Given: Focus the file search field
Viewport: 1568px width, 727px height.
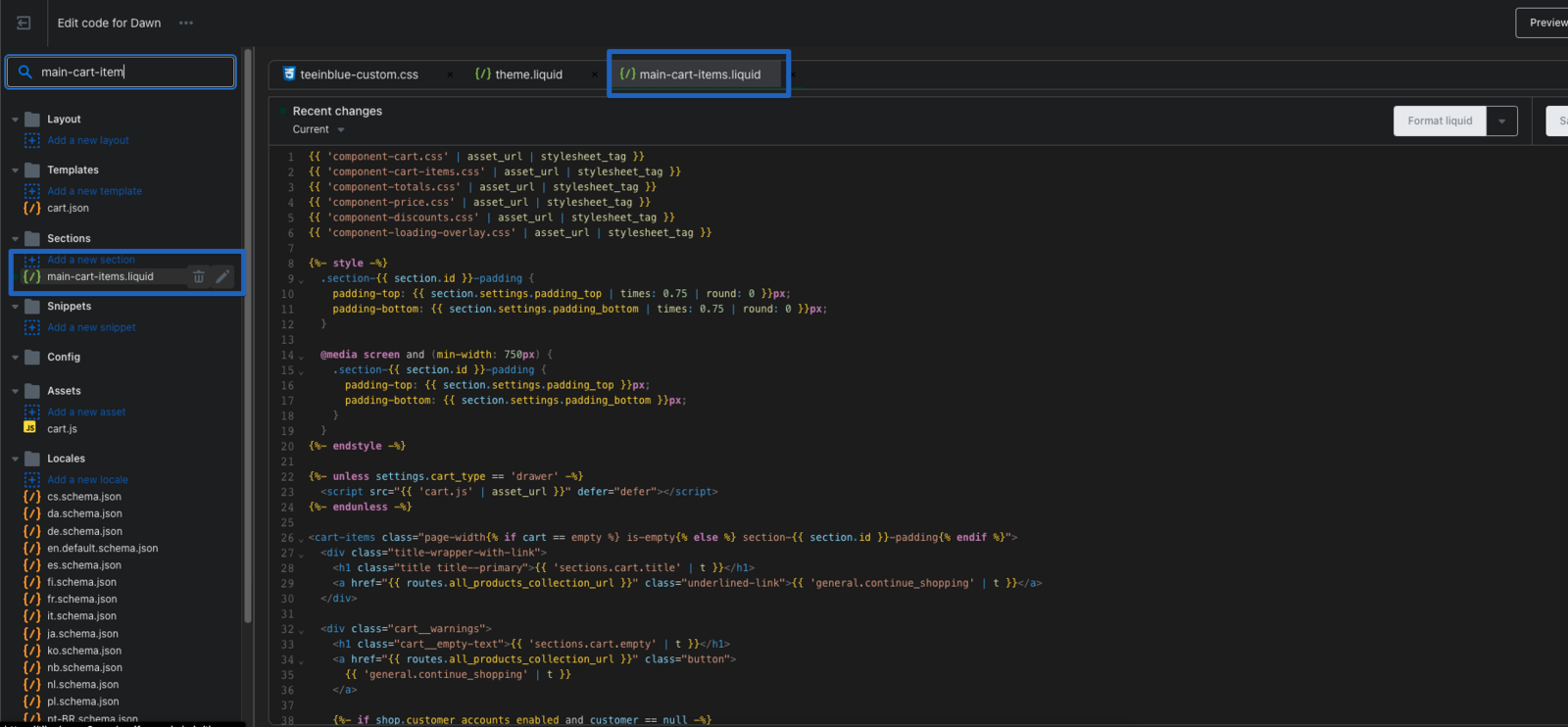Looking at the screenshot, I should (121, 72).
